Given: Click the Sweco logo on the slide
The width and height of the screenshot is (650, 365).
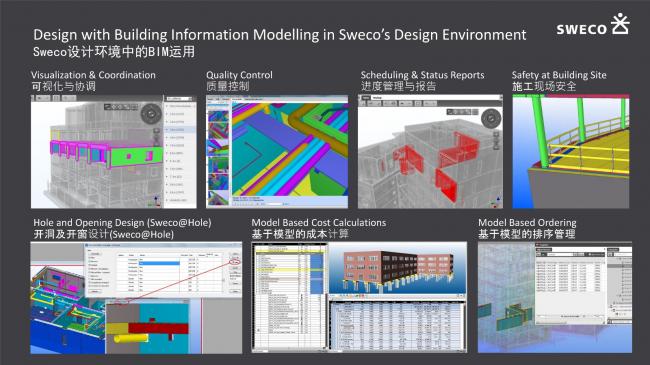Looking at the screenshot, I should [x=593, y=24].
